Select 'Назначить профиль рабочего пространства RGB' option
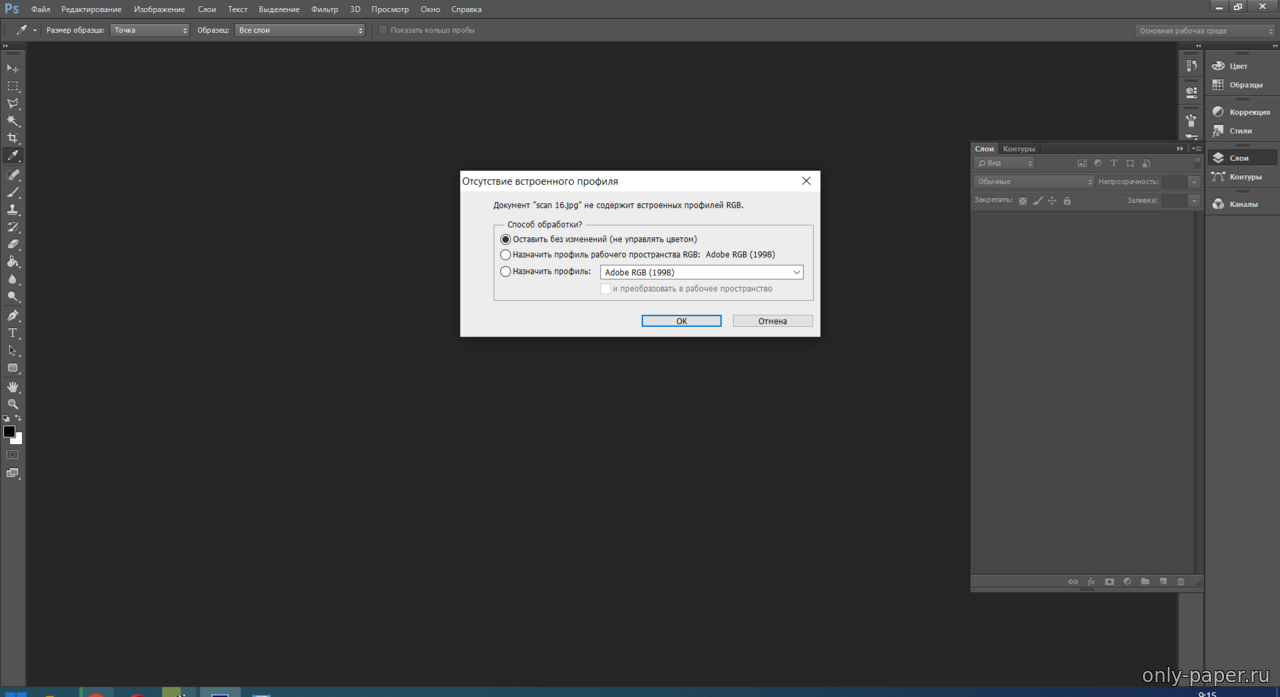 505,255
